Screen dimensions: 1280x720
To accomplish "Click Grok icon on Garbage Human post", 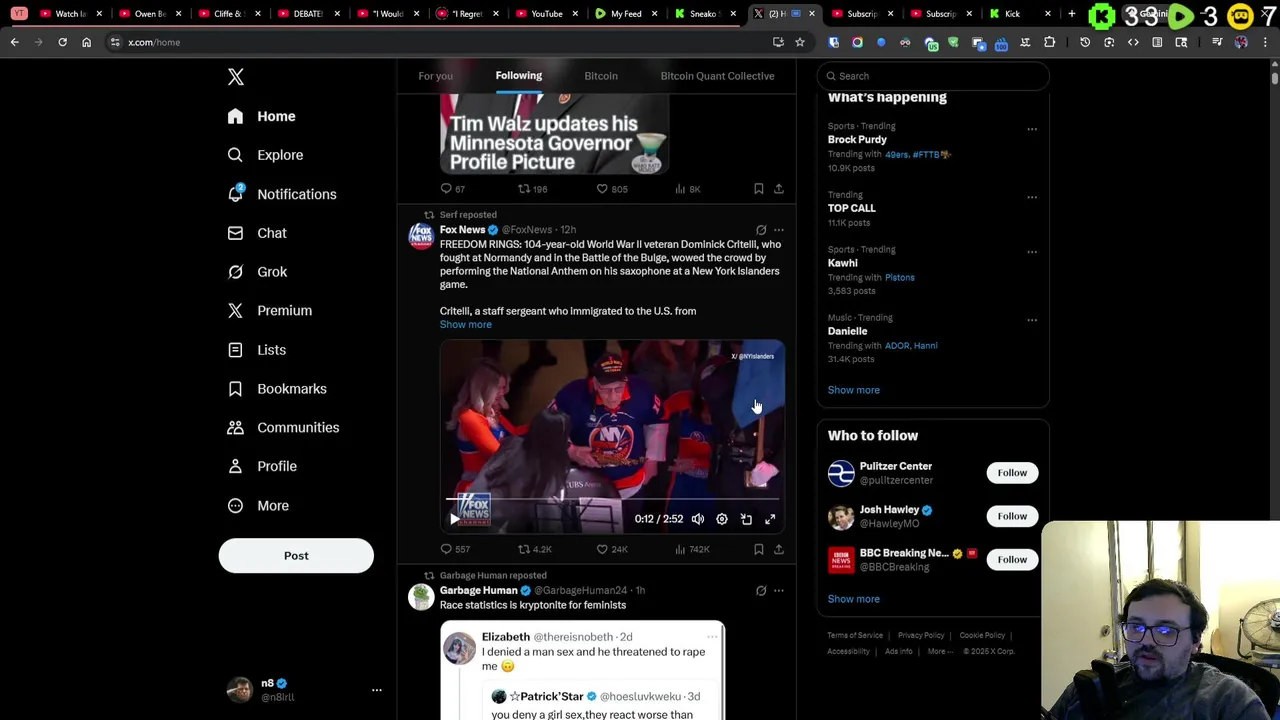I will point(761,591).
